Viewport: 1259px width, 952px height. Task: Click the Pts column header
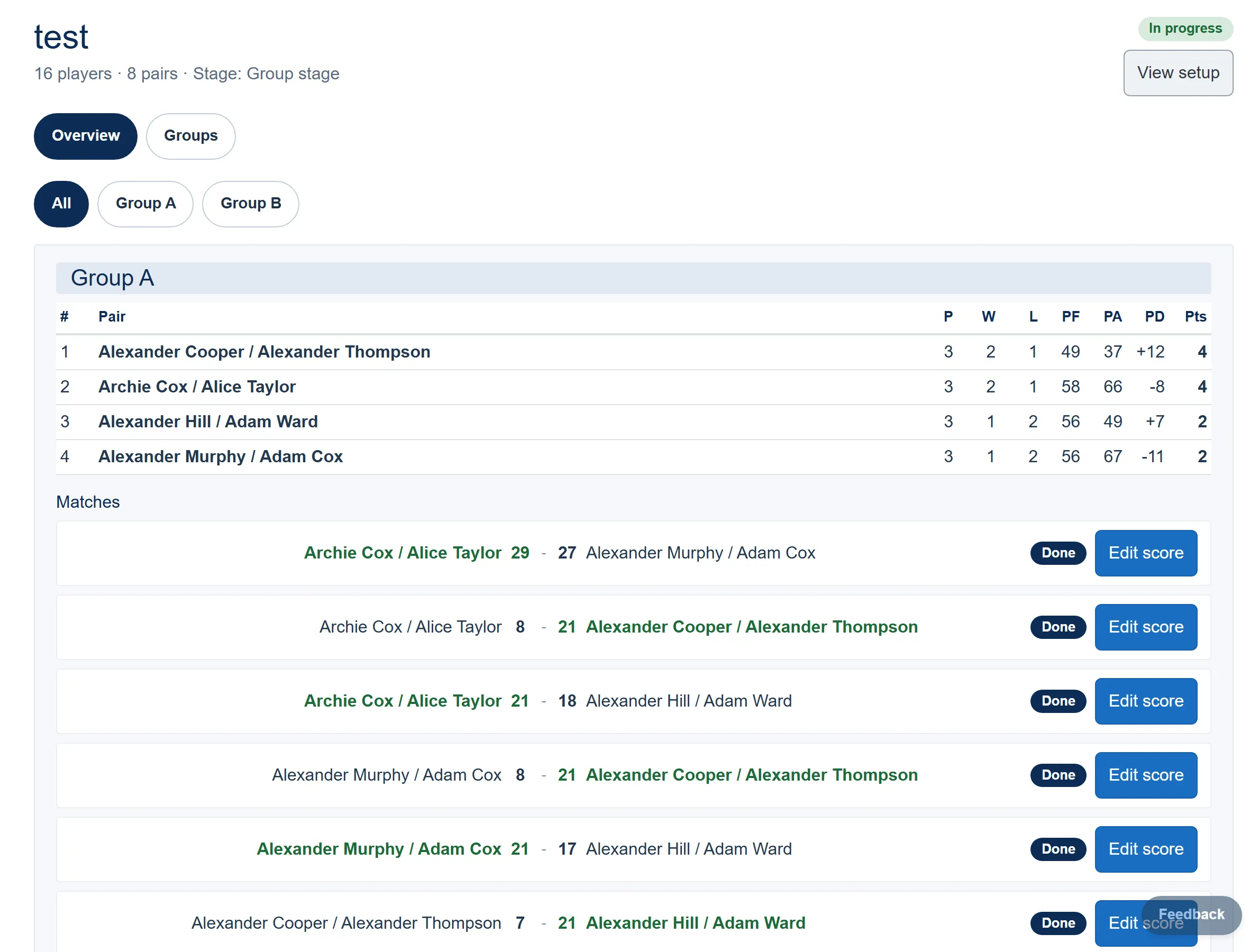click(1195, 316)
